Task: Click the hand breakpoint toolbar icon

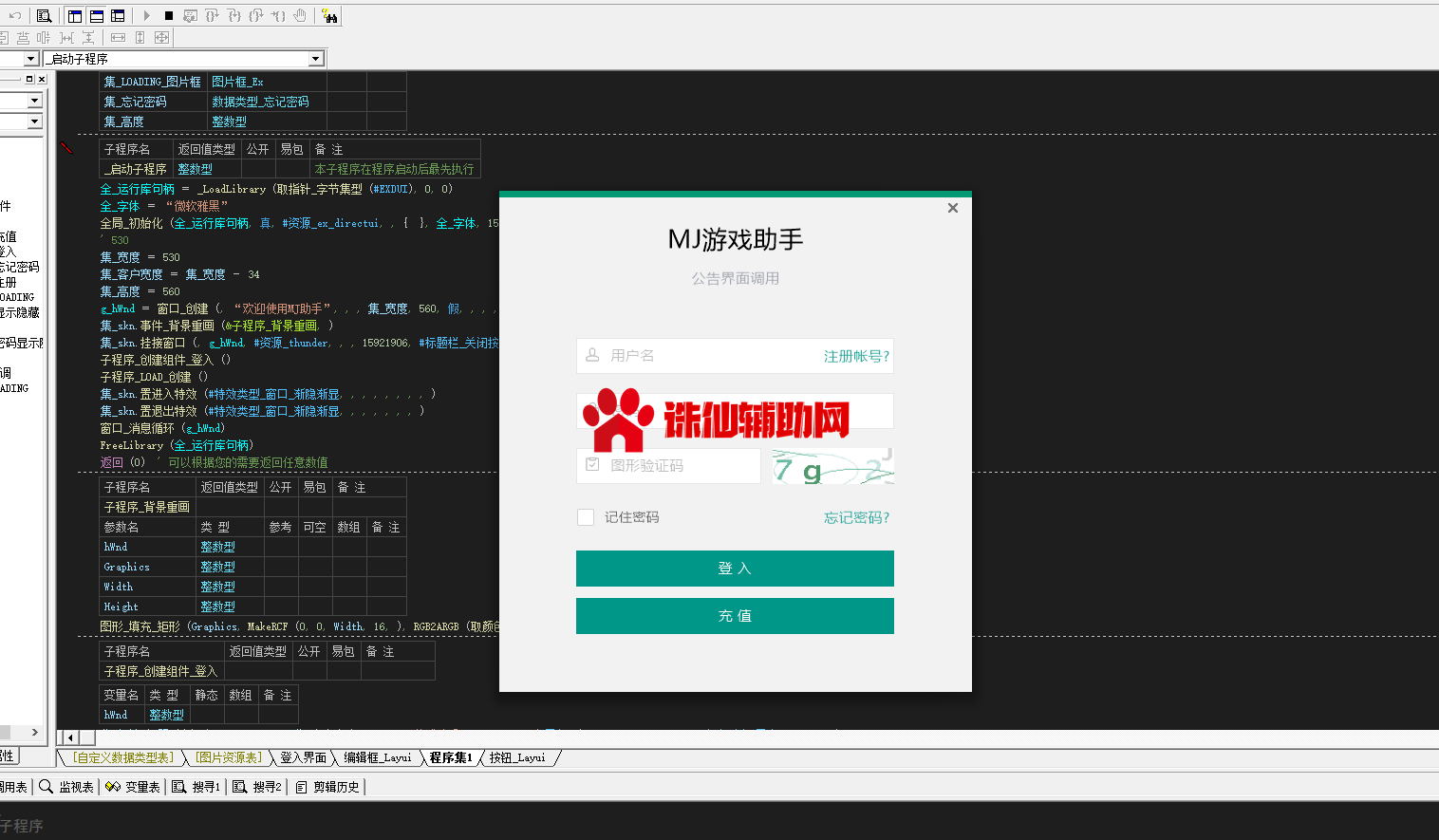Action: (x=300, y=16)
